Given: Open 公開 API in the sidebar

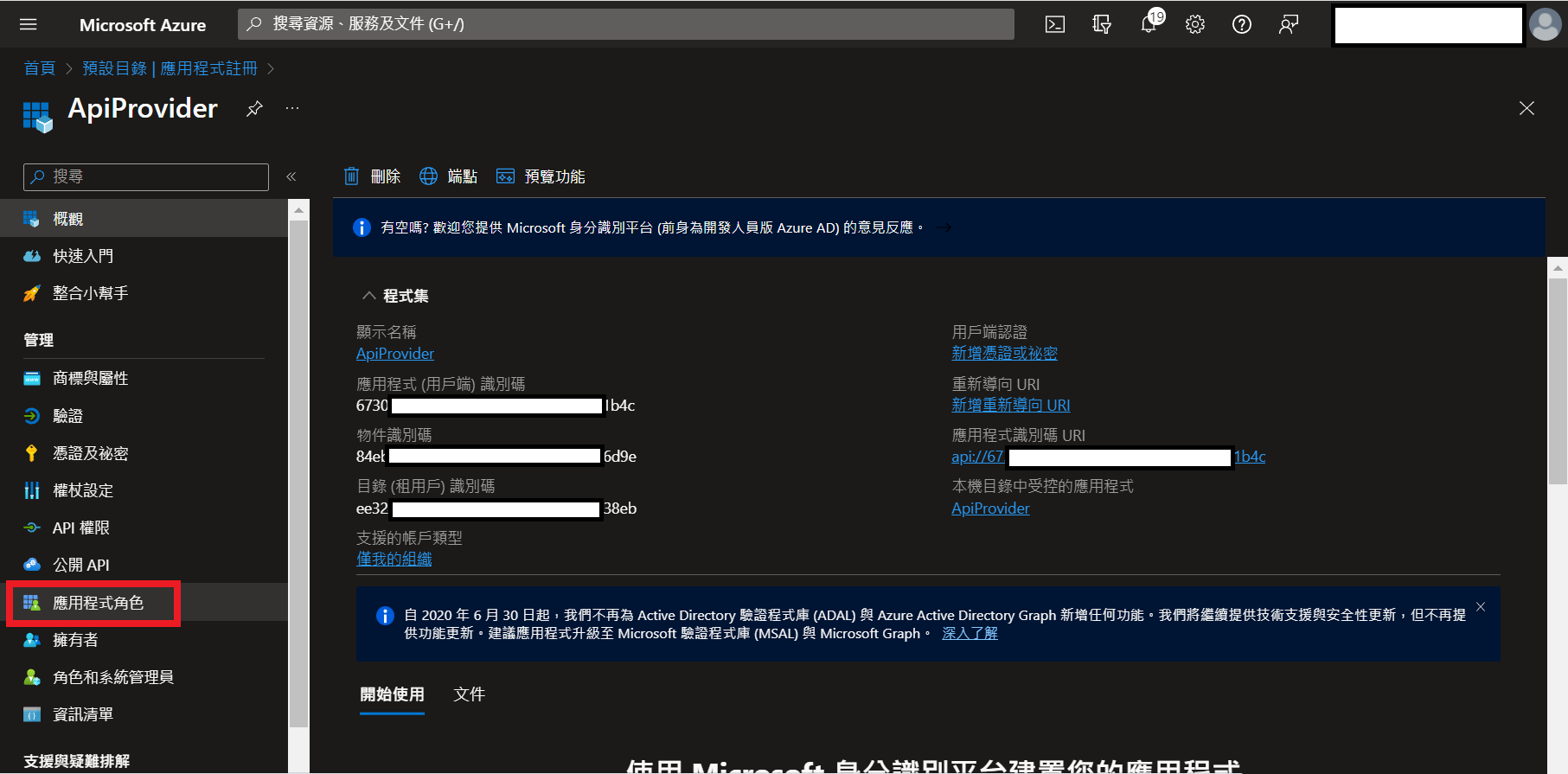Looking at the screenshot, I should point(144,565).
